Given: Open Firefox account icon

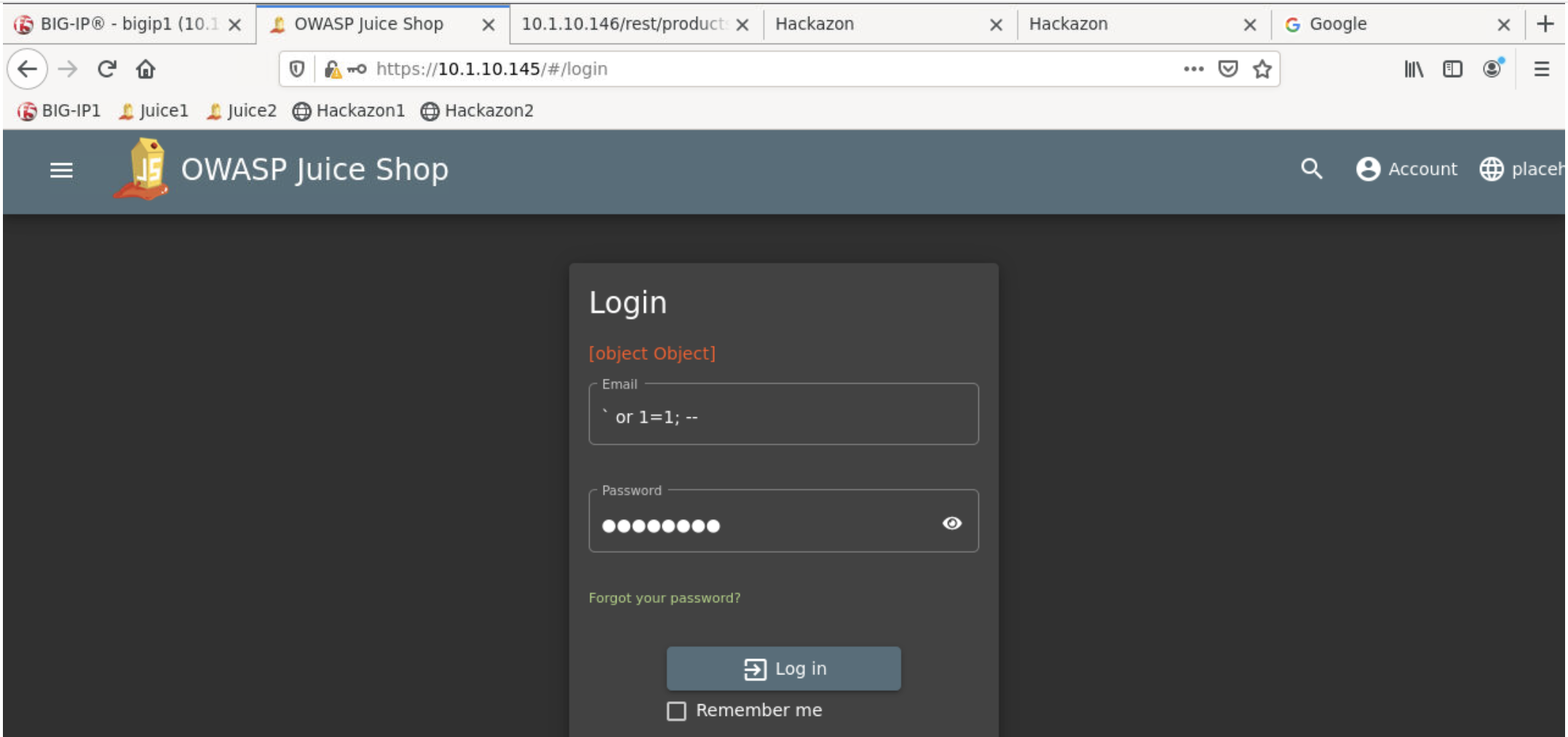Looking at the screenshot, I should pos(1492,68).
